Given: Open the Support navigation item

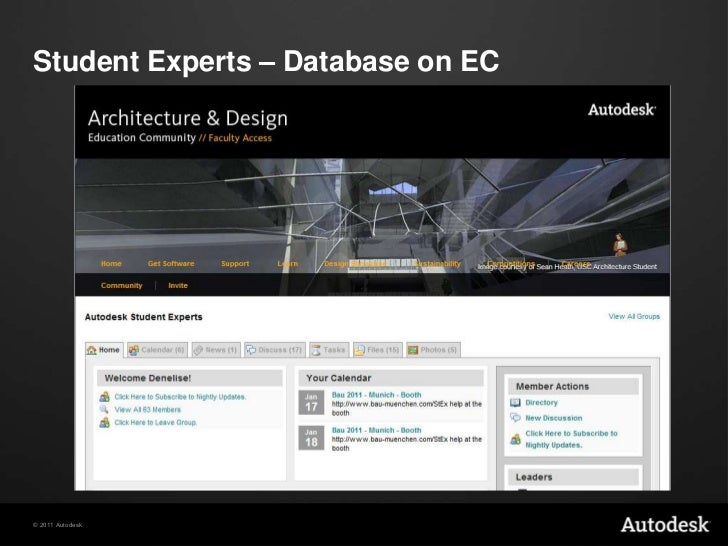Looking at the screenshot, I should point(235,264).
